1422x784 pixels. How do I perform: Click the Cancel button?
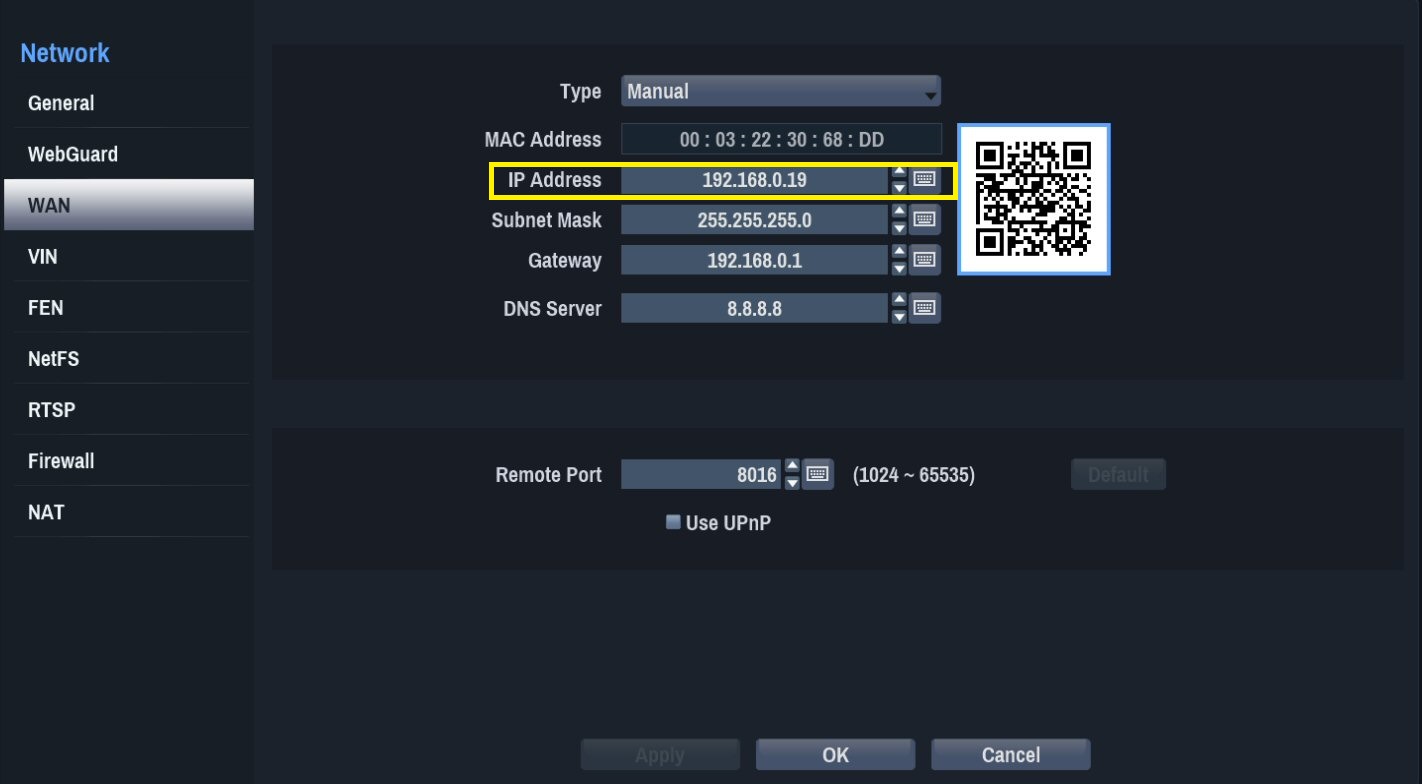click(1010, 755)
